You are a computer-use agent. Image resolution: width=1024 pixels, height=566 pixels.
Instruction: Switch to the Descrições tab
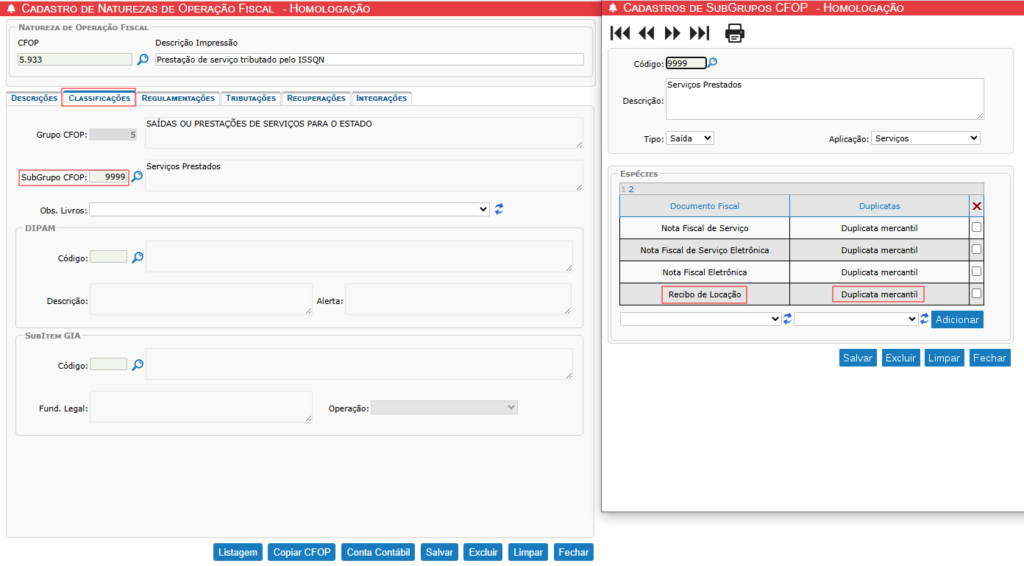pos(34,98)
